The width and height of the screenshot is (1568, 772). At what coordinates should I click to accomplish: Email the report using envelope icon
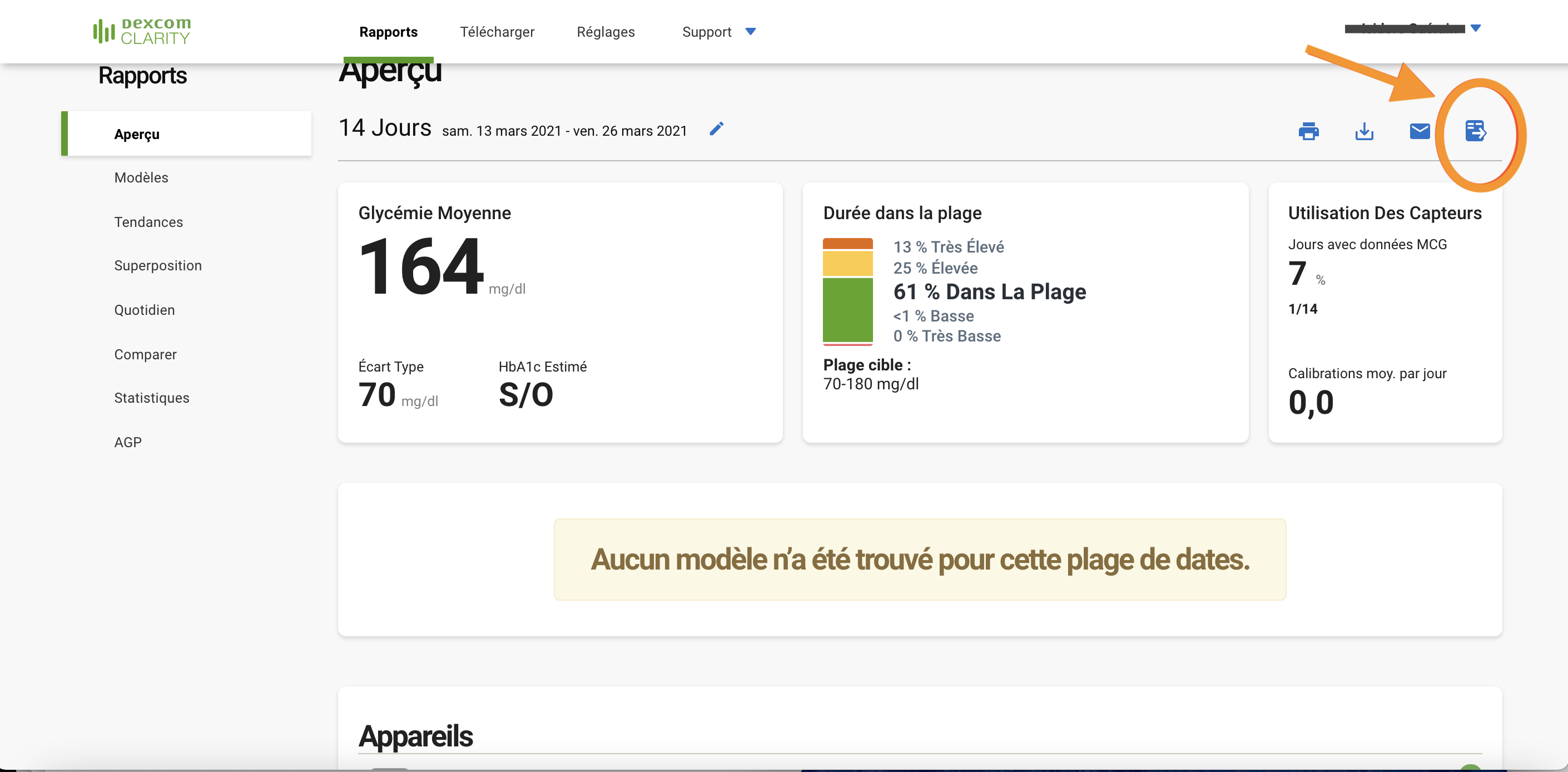(x=1420, y=131)
